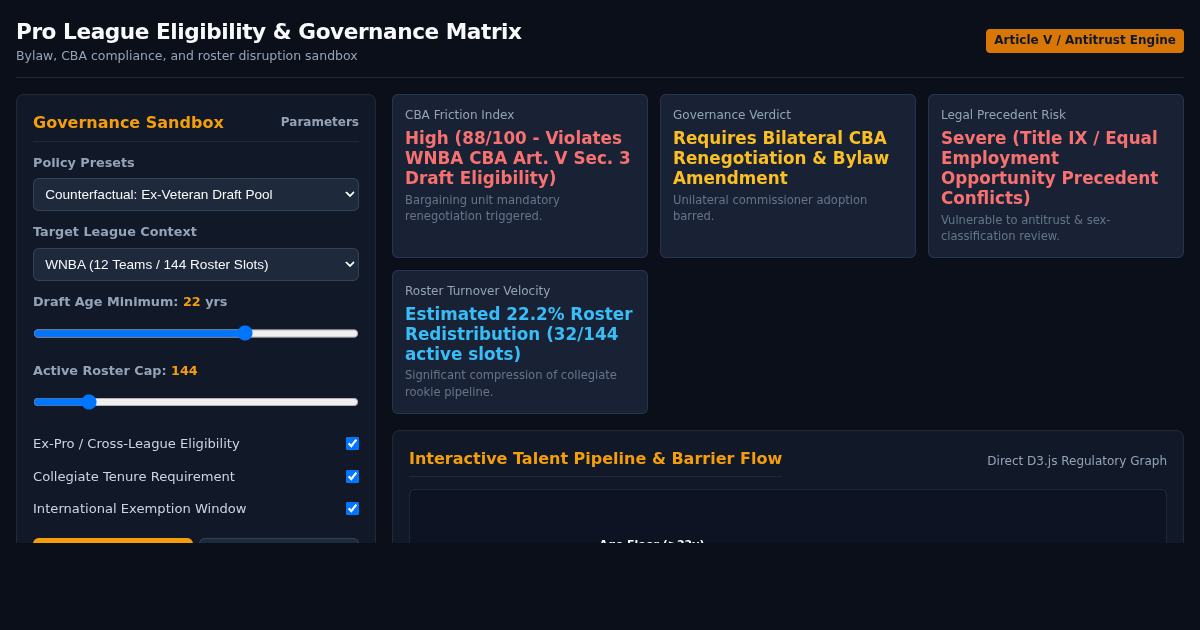Open the Policy Presets dropdown

pos(196,194)
